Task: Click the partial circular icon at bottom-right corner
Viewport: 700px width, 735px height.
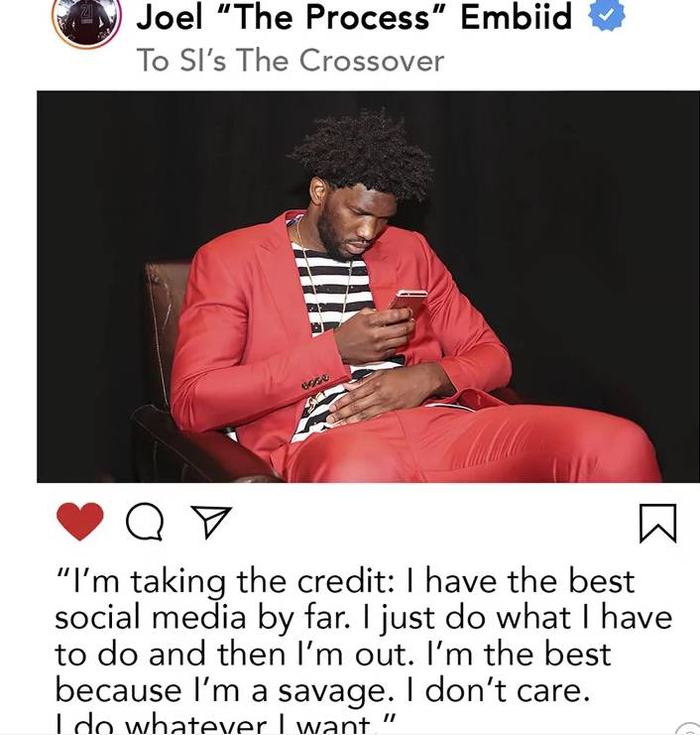Action: (x=689, y=729)
